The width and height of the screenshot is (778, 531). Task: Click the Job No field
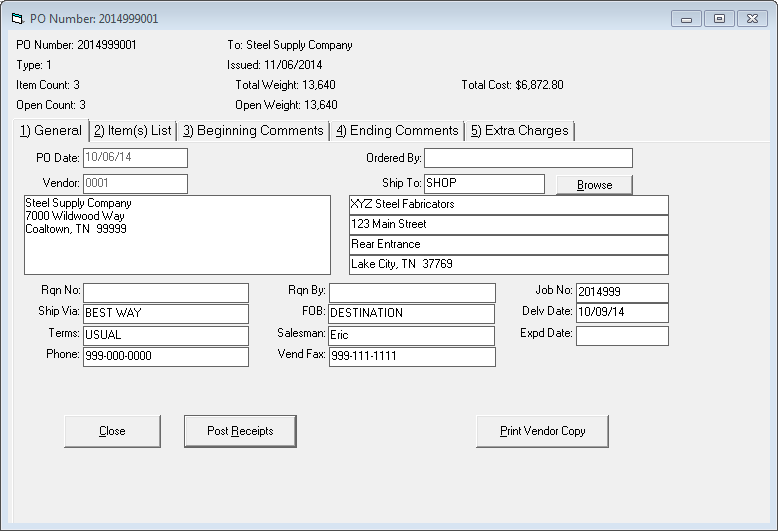621,292
